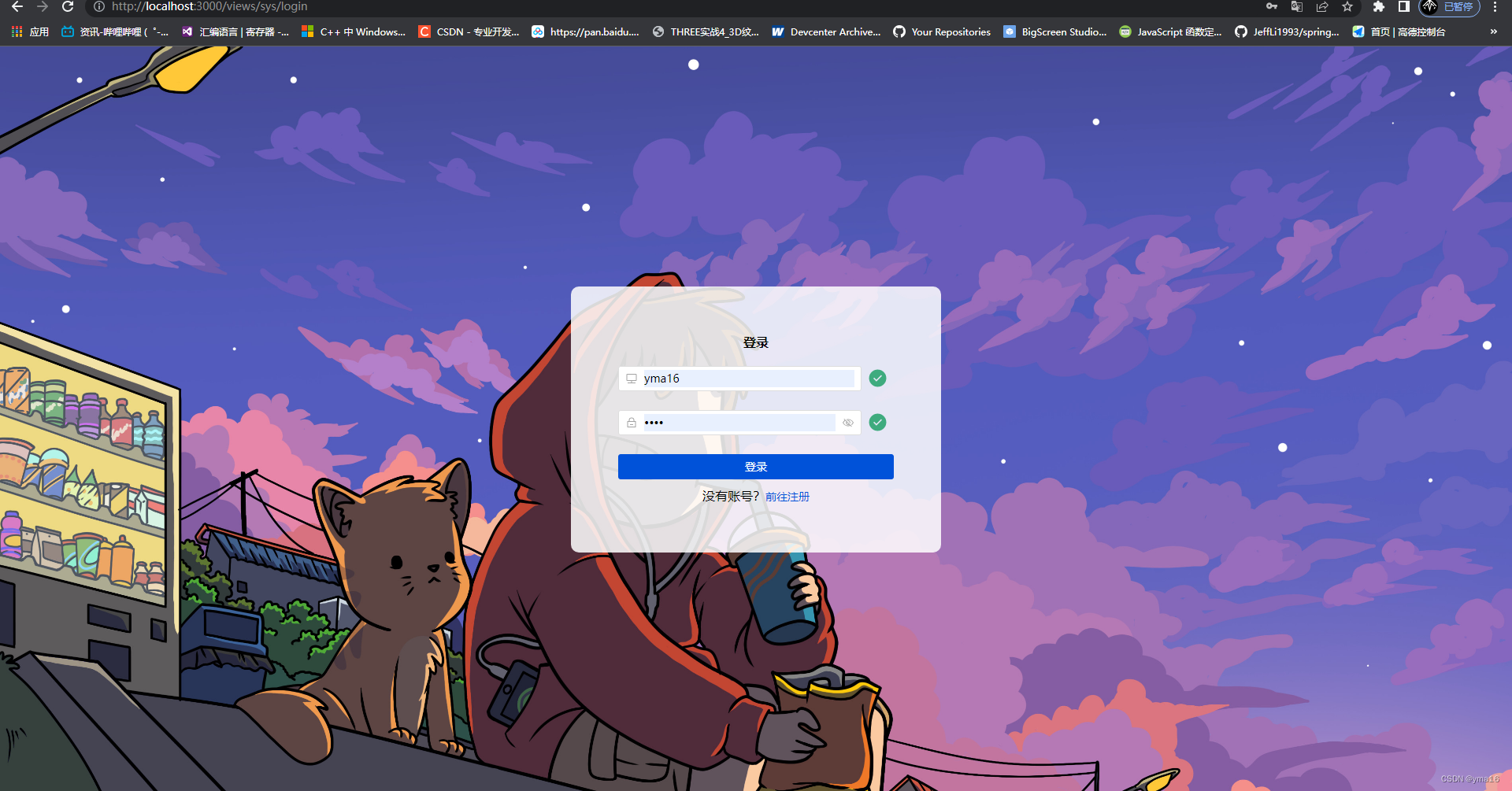
Task: Open the JeffLi1993/spring bookmark
Action: tap(1288, 31)
